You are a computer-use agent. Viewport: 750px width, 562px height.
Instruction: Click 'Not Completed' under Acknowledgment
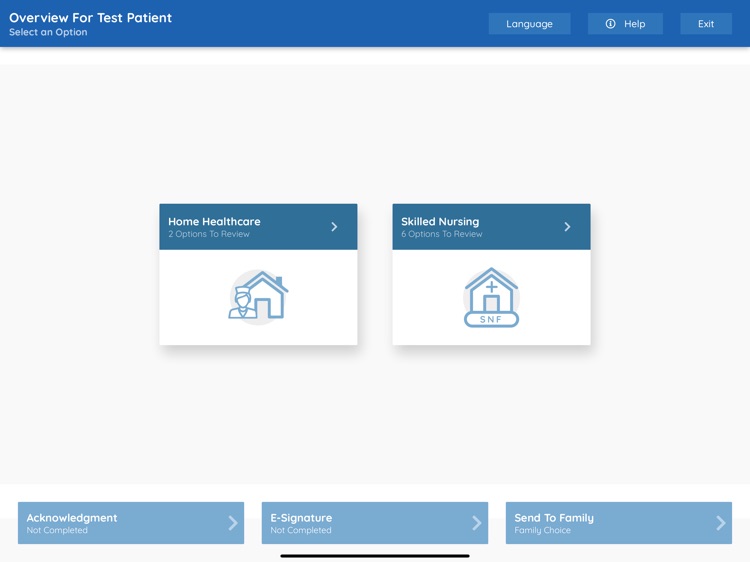(x=57, y=530)
